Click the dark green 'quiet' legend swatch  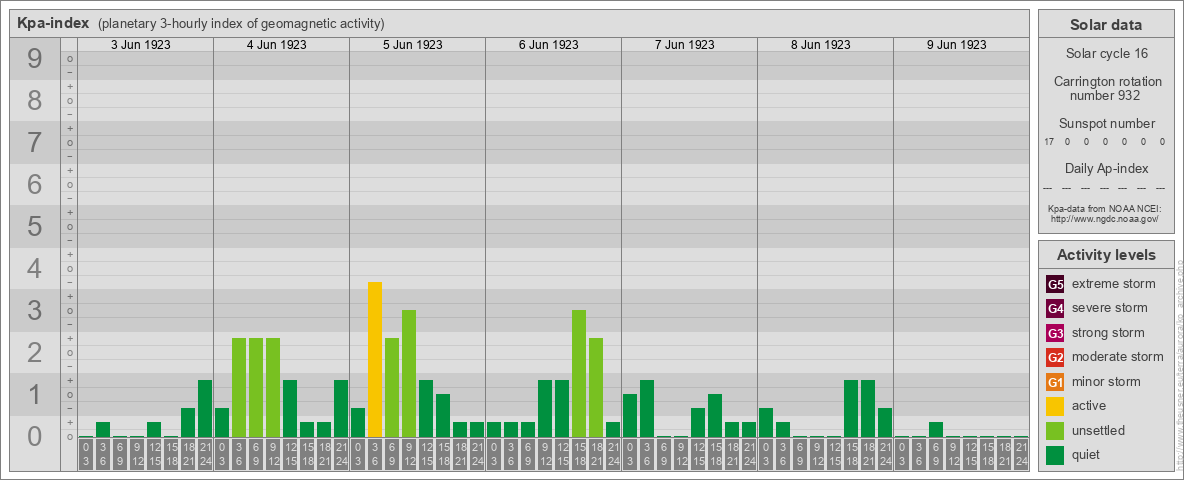(1055, 454)
